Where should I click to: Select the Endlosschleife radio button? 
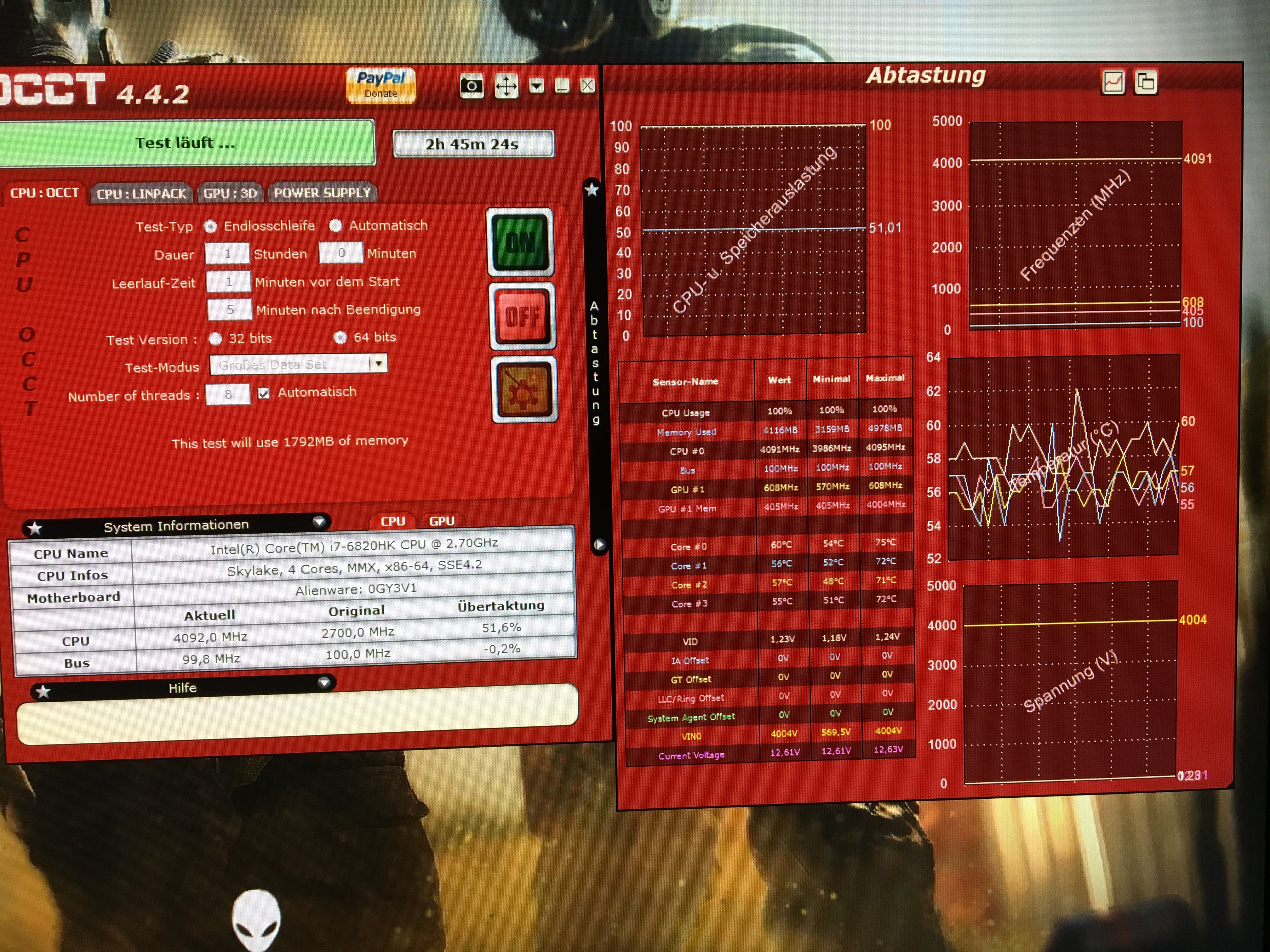pyautogui.click(x=211, y=227)
